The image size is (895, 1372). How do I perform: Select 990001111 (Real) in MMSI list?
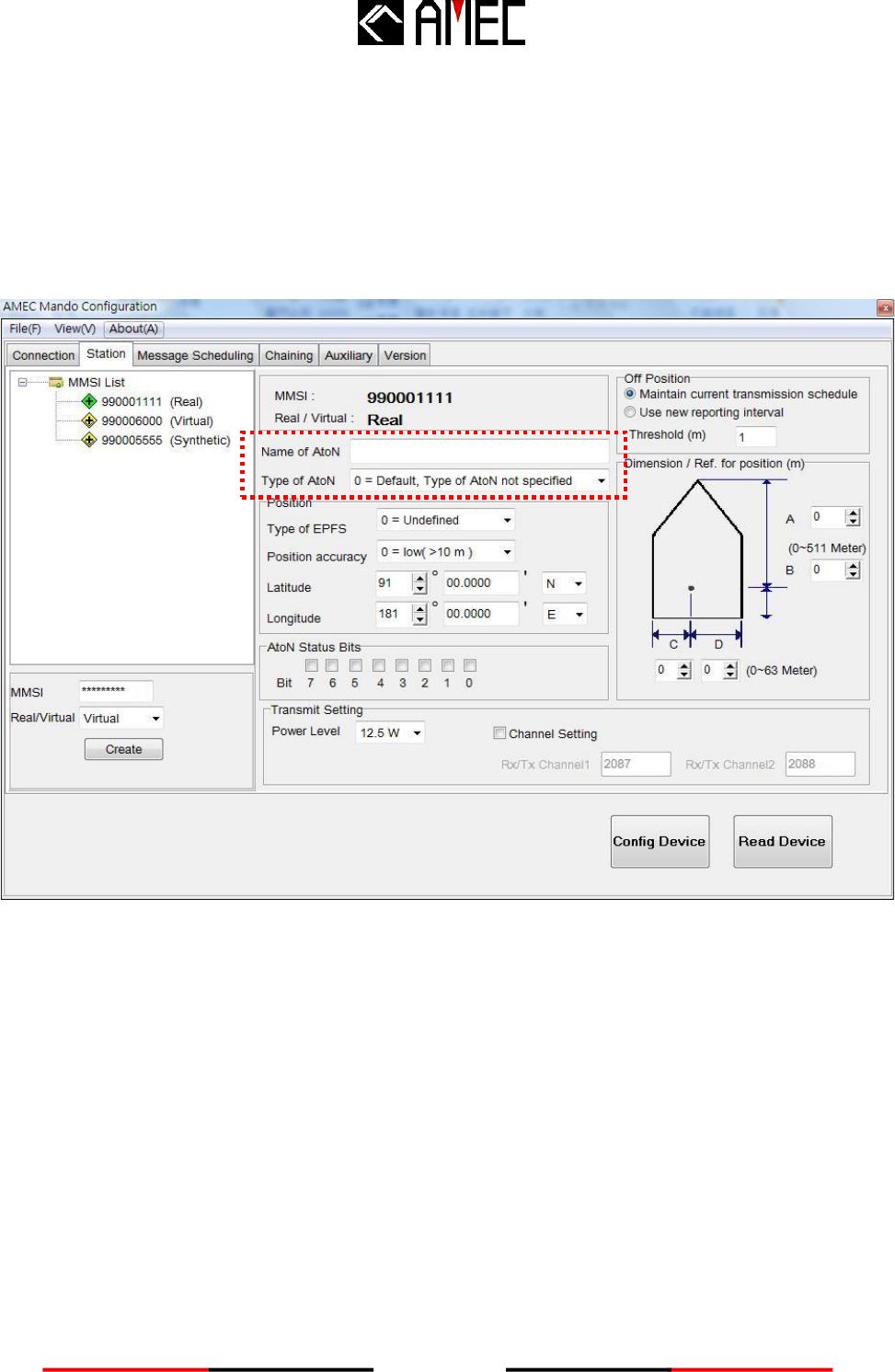(x=152, y=401)
